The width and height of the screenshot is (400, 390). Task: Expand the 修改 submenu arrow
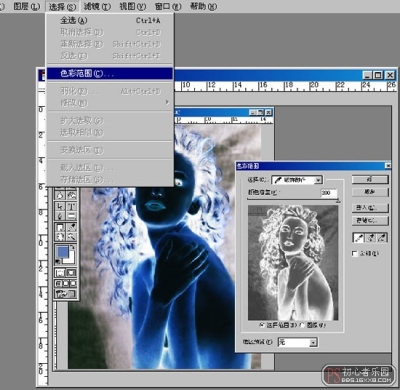pyautogui.click(x=167, y=102)
